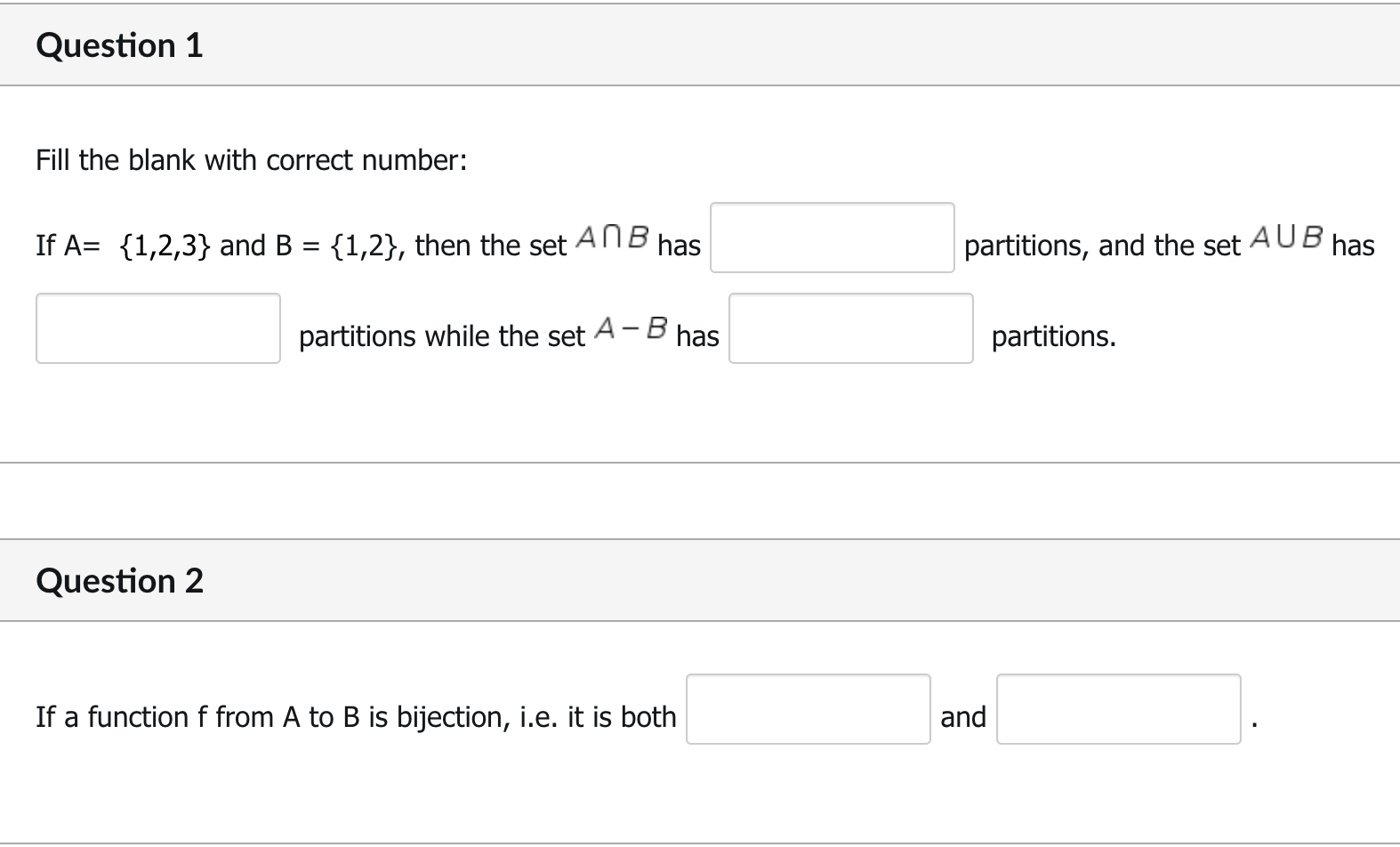Select the 'Question 1' heading text
Screen dimensions: 1400x847
pos(119,45)
